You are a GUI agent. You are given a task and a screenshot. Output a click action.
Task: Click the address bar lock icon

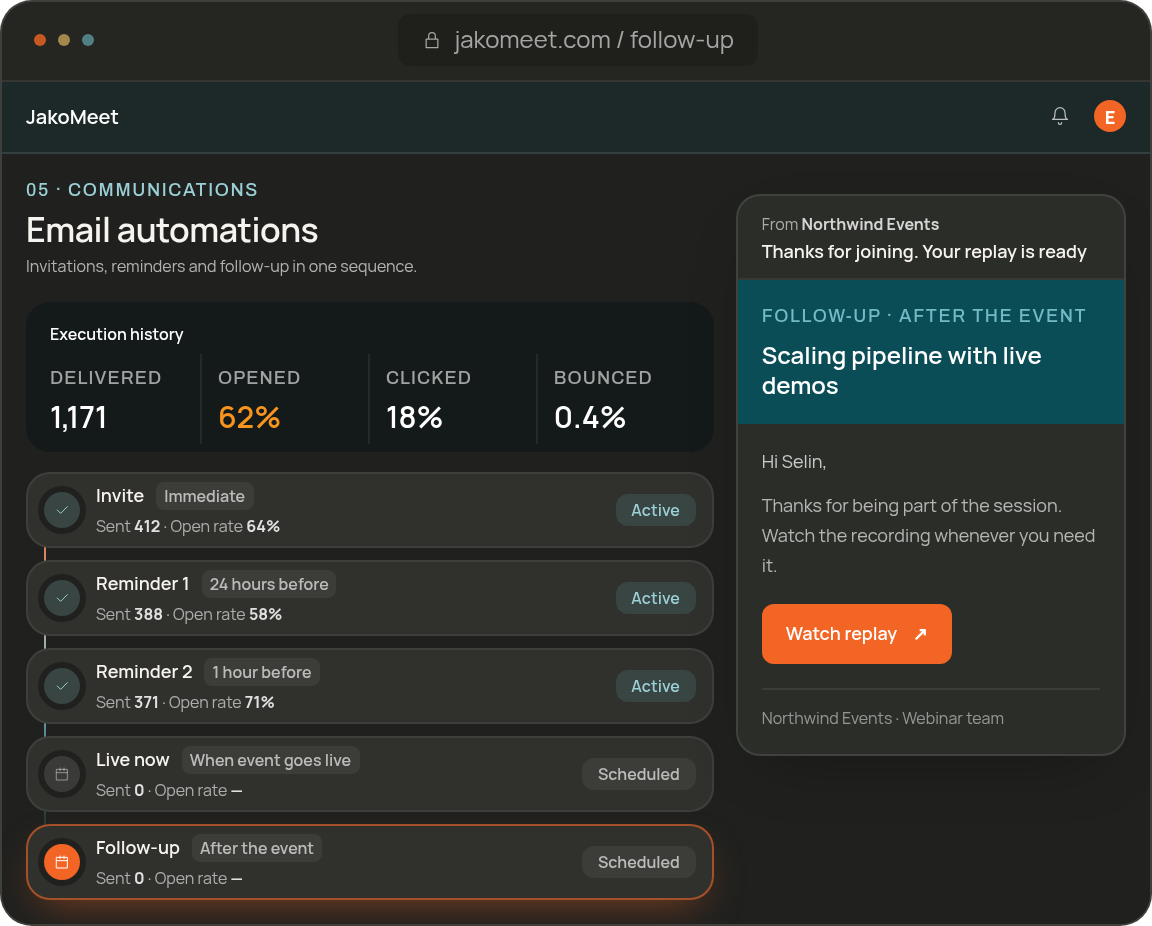(x=432, y=40)
